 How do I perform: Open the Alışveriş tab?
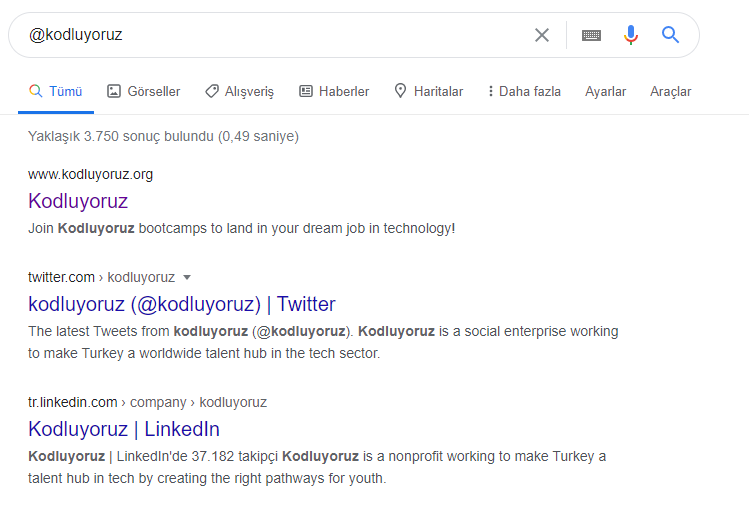pyautogui.click(x=239, y=91)
